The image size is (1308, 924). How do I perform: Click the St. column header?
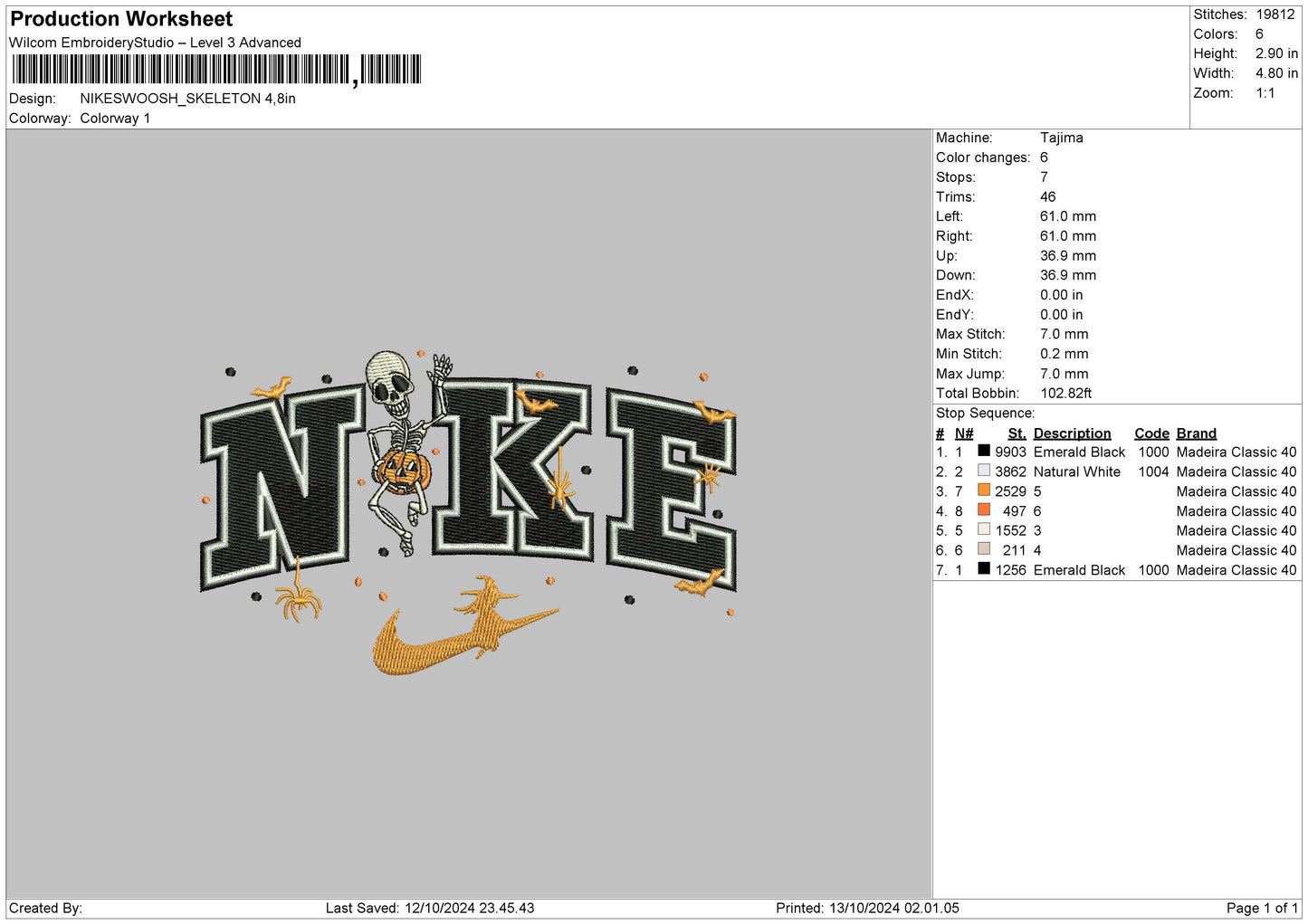1017,433
